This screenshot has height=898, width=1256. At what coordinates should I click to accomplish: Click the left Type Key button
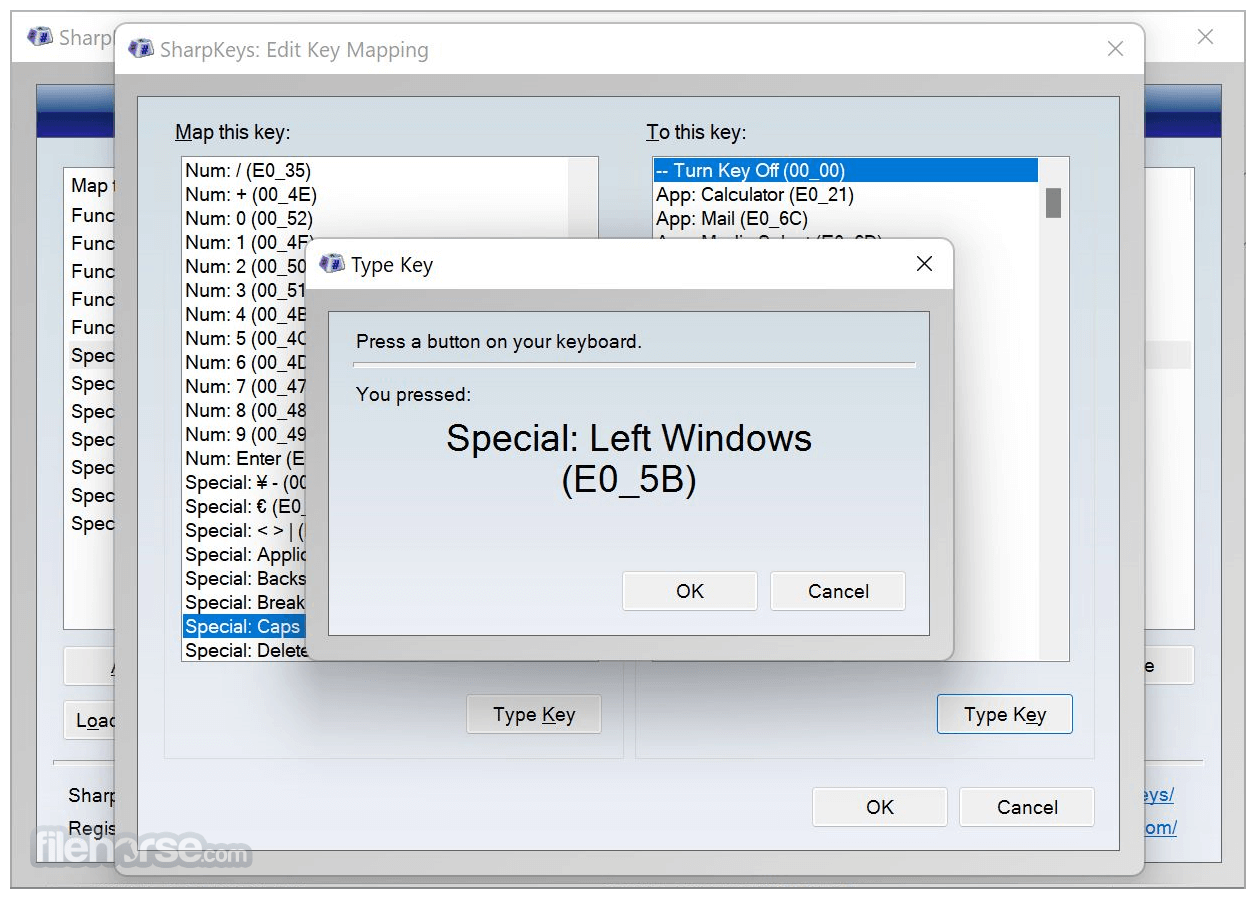(534, 714)
